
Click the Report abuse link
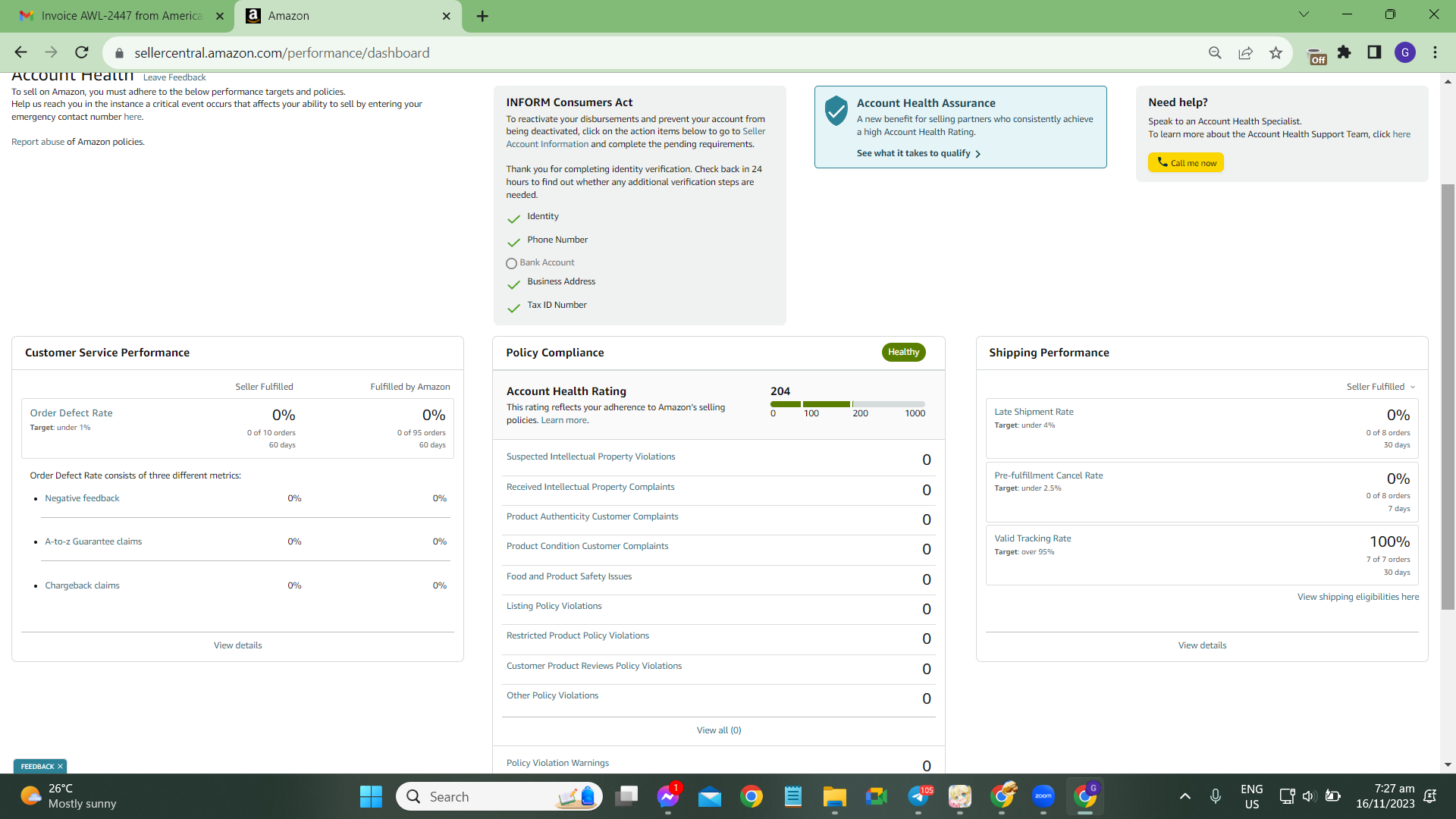pos(38,142)
